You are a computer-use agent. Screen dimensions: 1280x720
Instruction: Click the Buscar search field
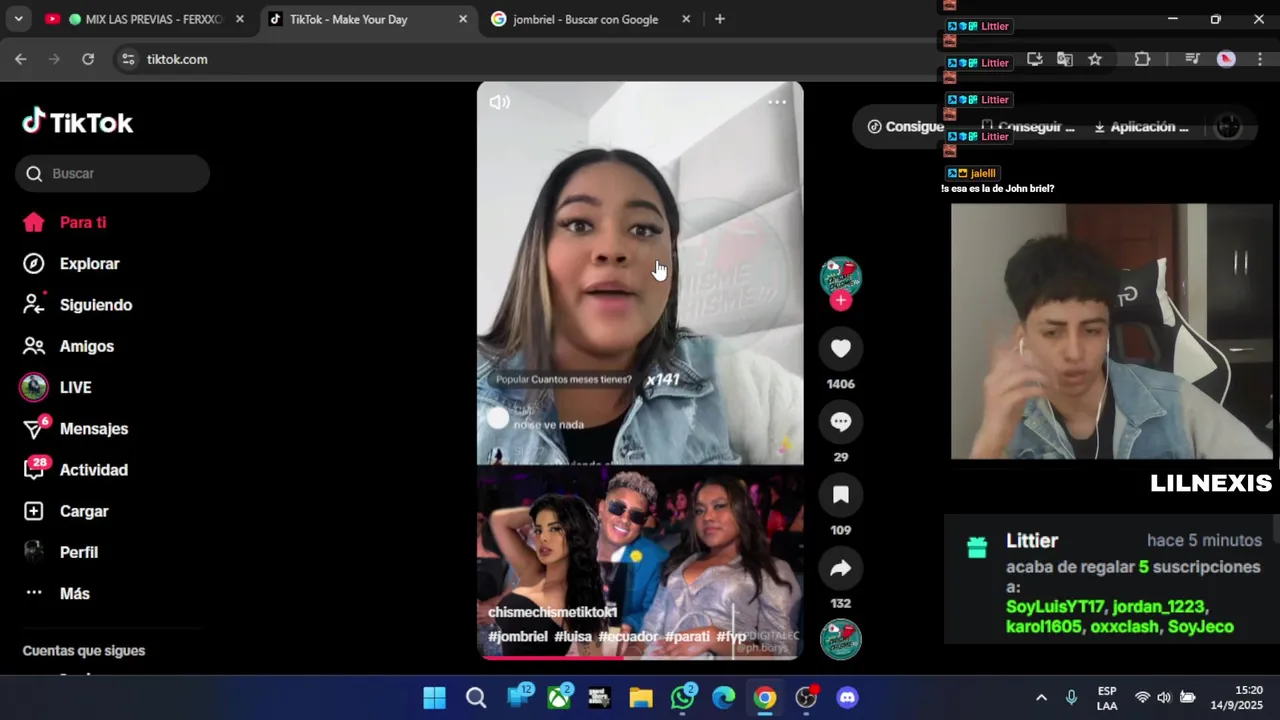point(112,173)
